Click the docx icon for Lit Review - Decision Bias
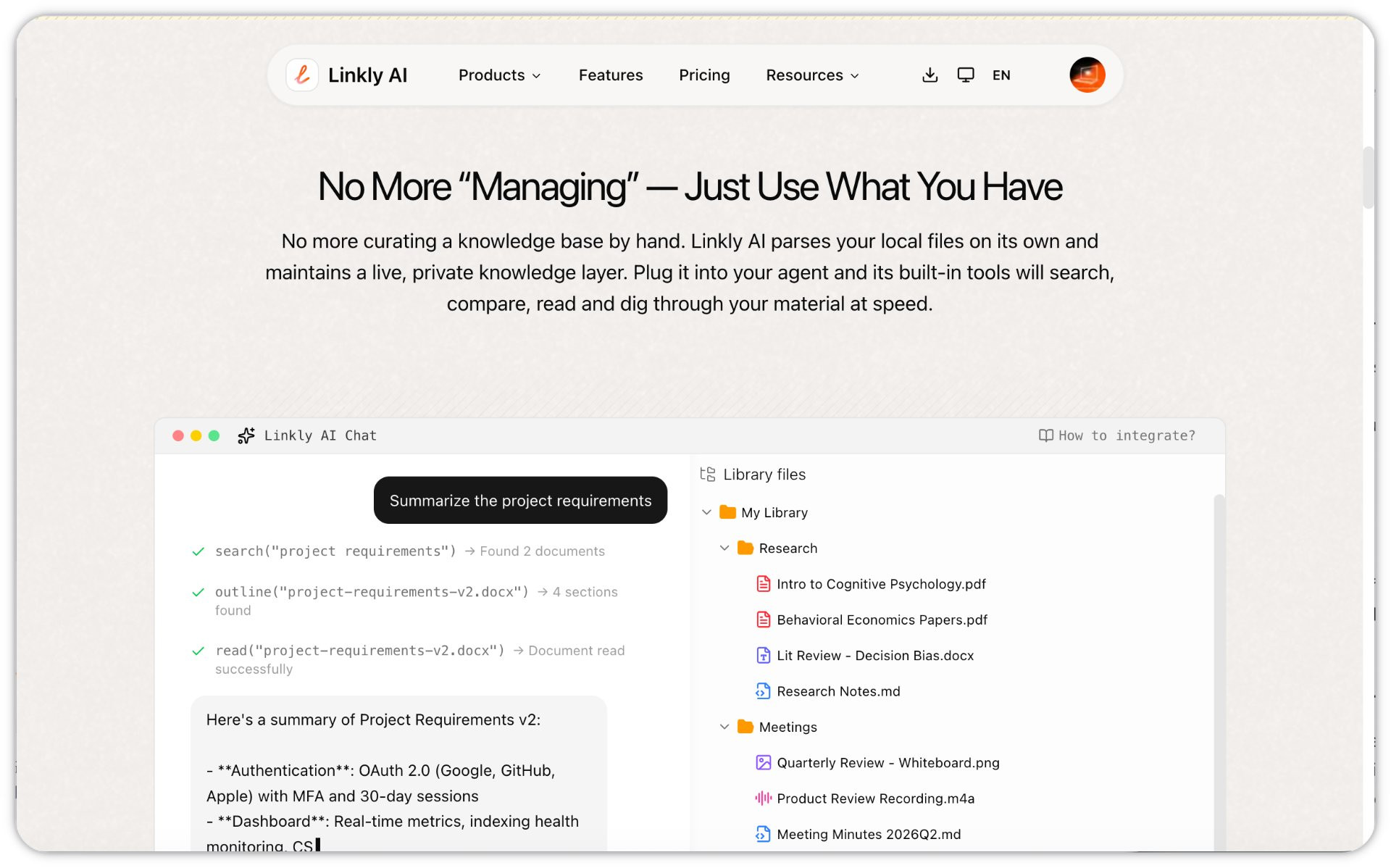The height and width of the screenshot is (868, 1391). [x=763, y=656]
